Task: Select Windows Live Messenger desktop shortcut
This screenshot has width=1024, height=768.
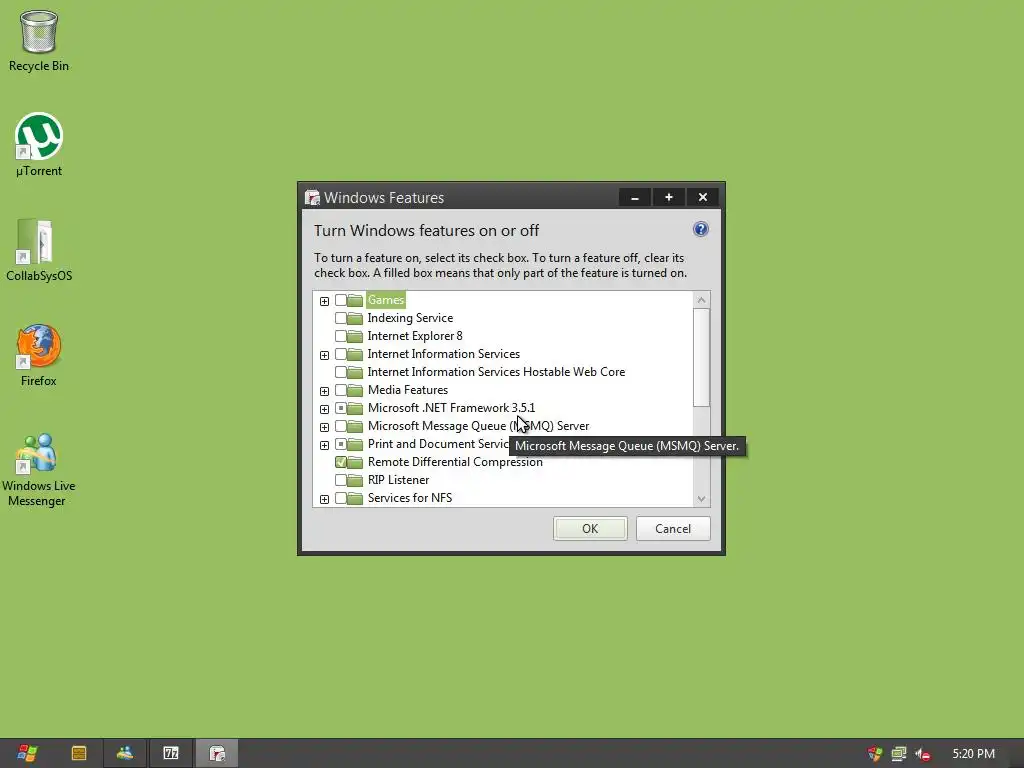Action: (x=38, y=470)
